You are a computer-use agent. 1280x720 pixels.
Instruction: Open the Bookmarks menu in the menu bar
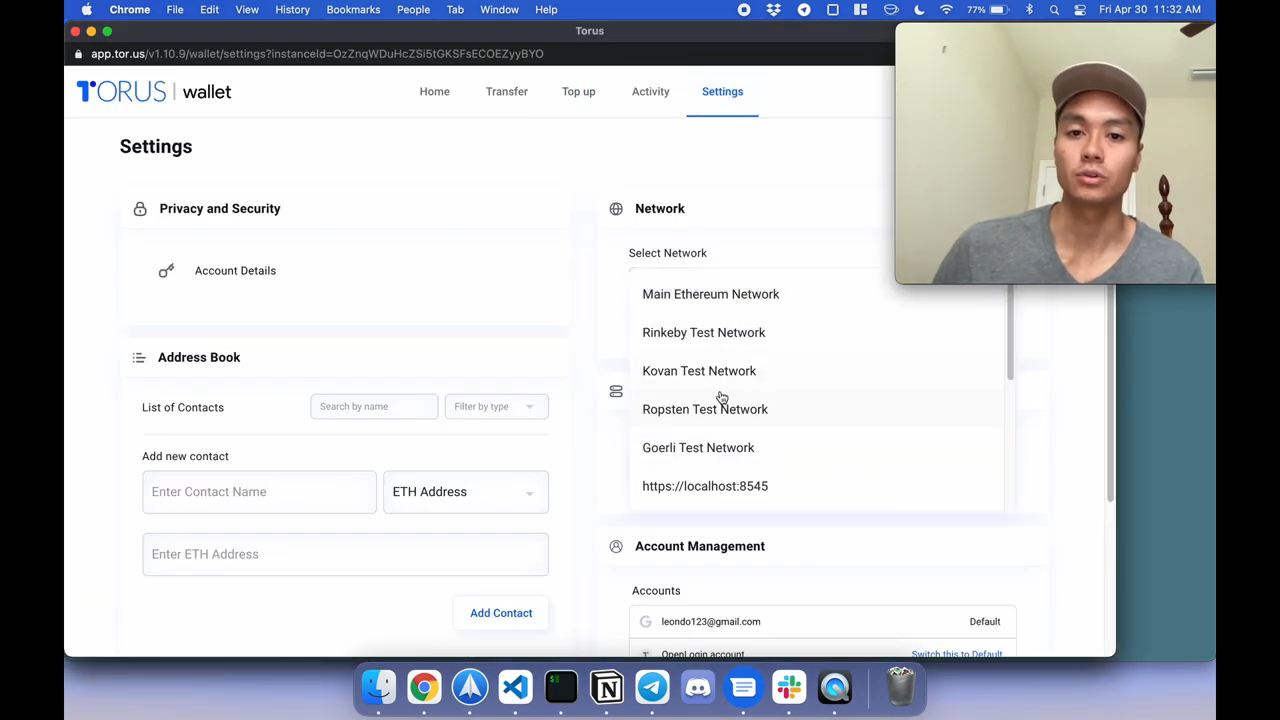coord(353,10)
